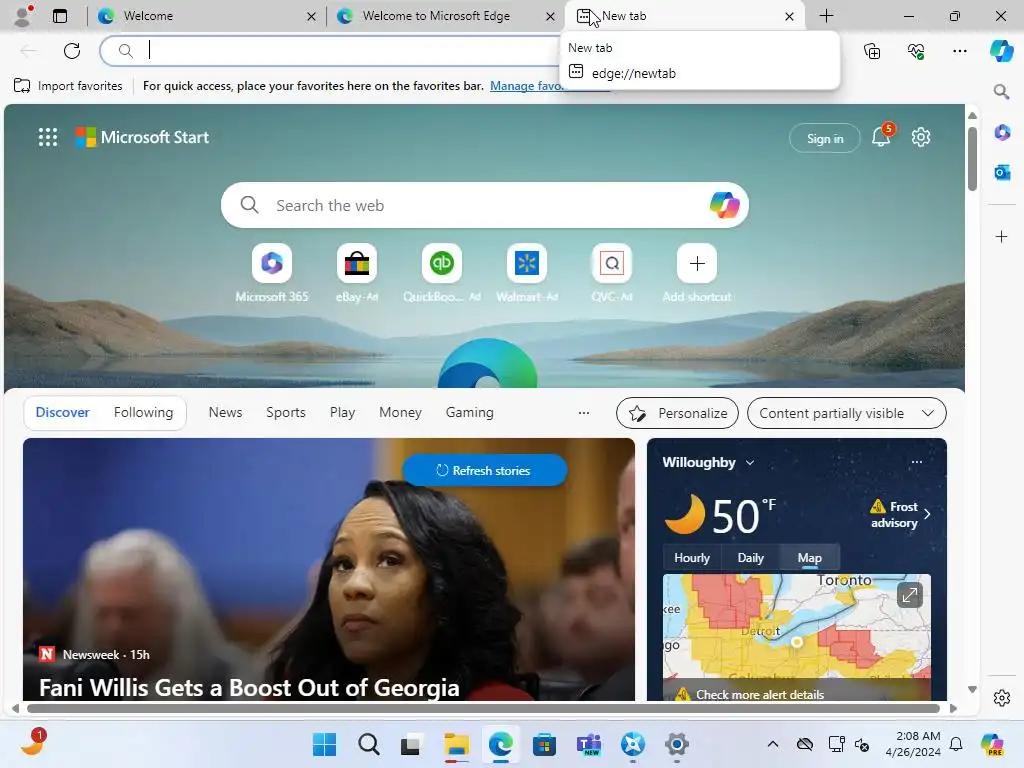Viewport: 1024px width, 768px height.
Task: Open the Manage favorites link
Action: pyautogui.click(x=525, y=86)
